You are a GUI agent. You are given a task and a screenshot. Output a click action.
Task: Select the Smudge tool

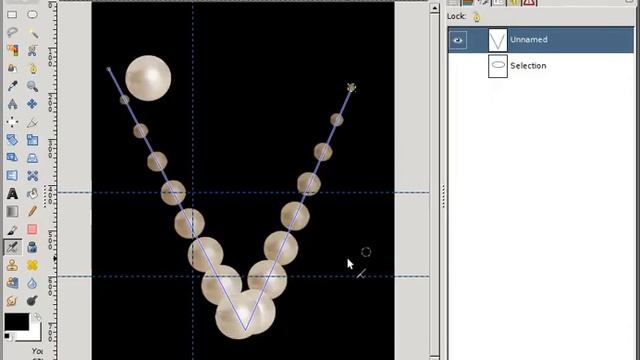tap(12, 301)
